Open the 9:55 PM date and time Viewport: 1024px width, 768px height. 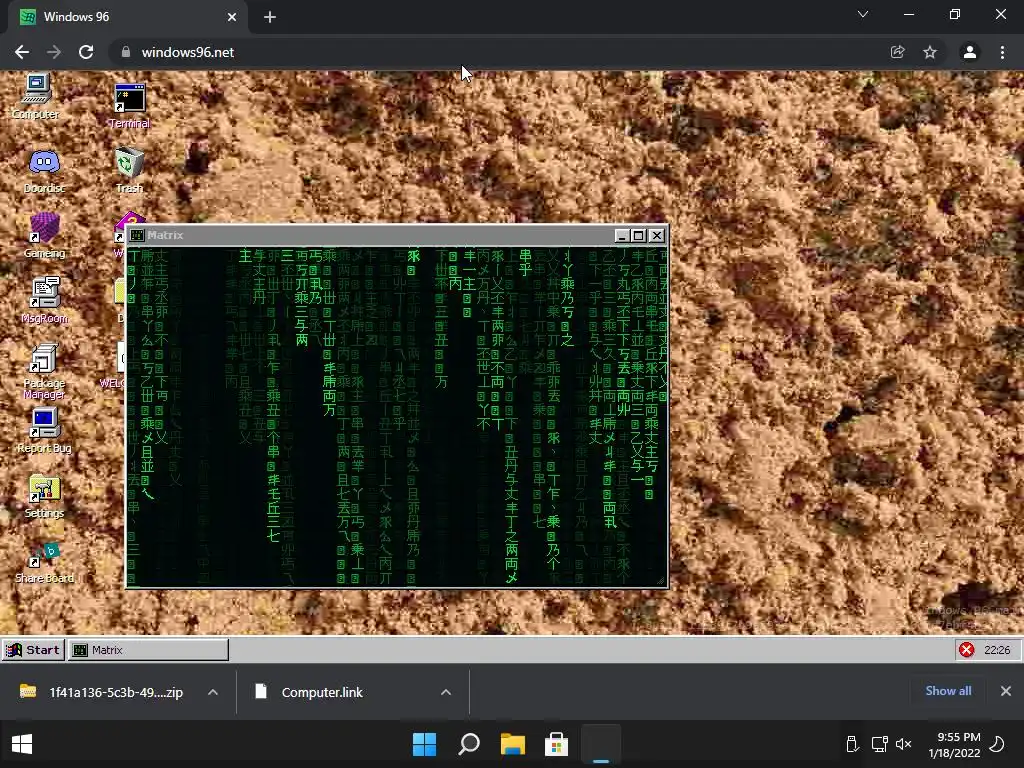pyautogui.click(x=955, y=744)
